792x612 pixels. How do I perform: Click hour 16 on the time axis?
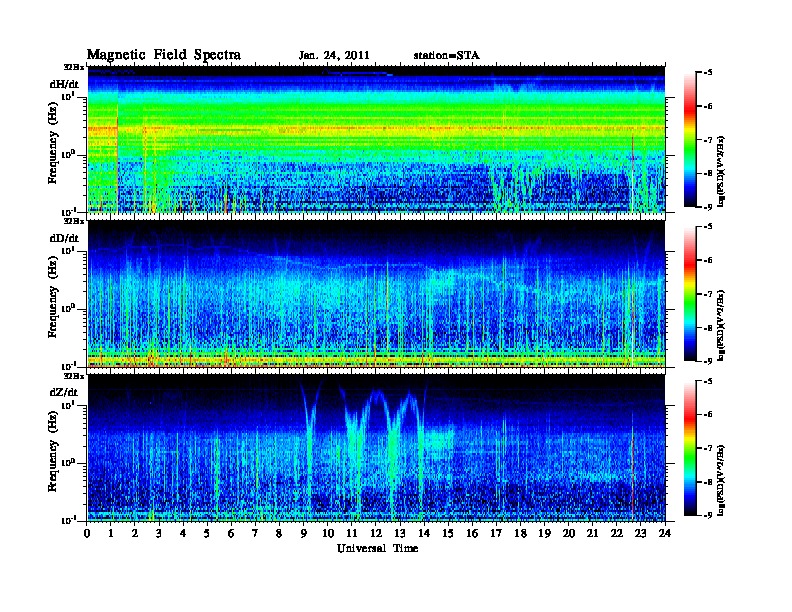tap(472, 533)
